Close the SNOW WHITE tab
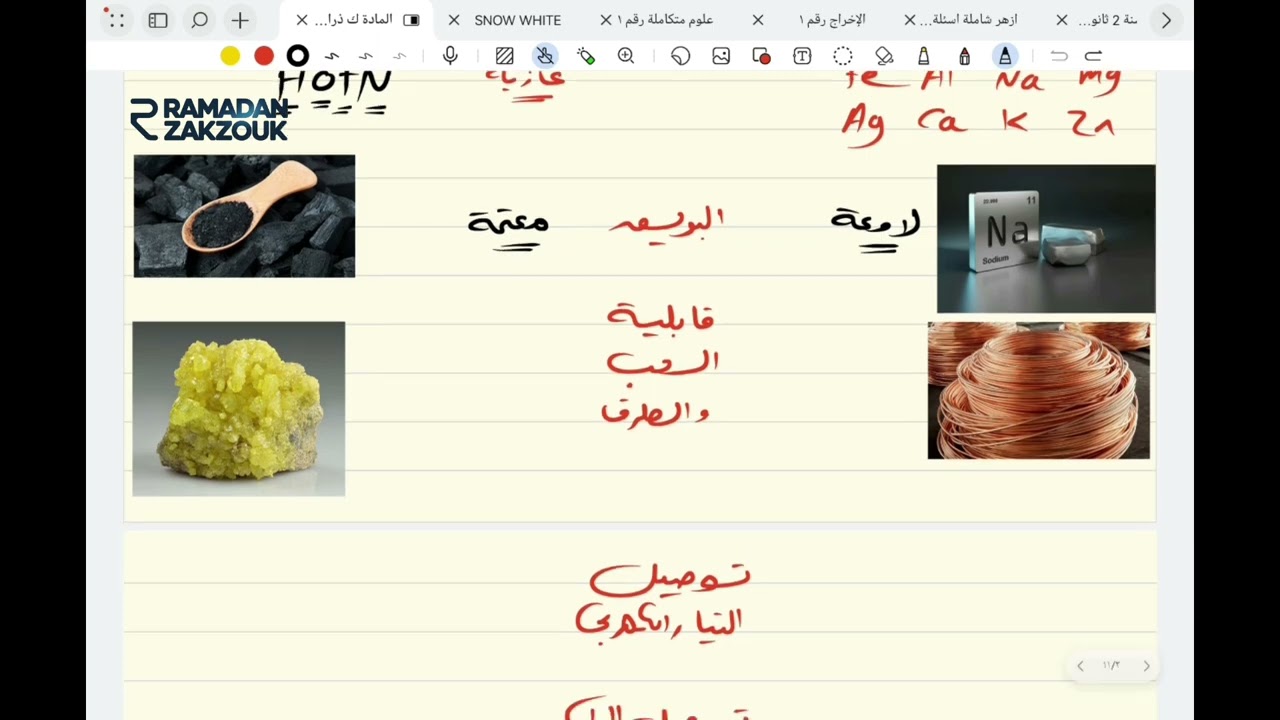This screenshot has width=1280, height=720. (x=454, y=20)
